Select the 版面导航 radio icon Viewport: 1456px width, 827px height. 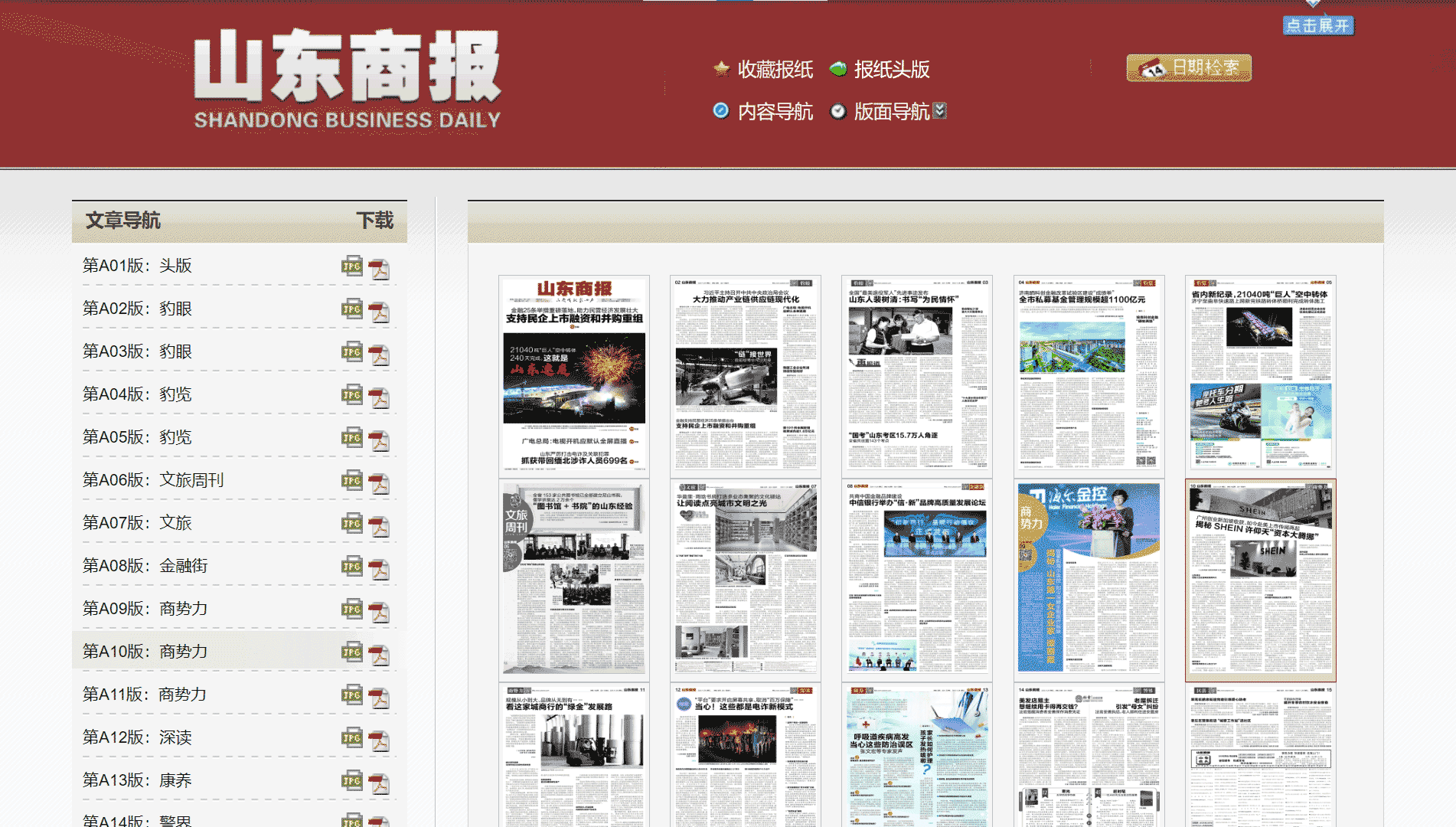pos(838,111)
